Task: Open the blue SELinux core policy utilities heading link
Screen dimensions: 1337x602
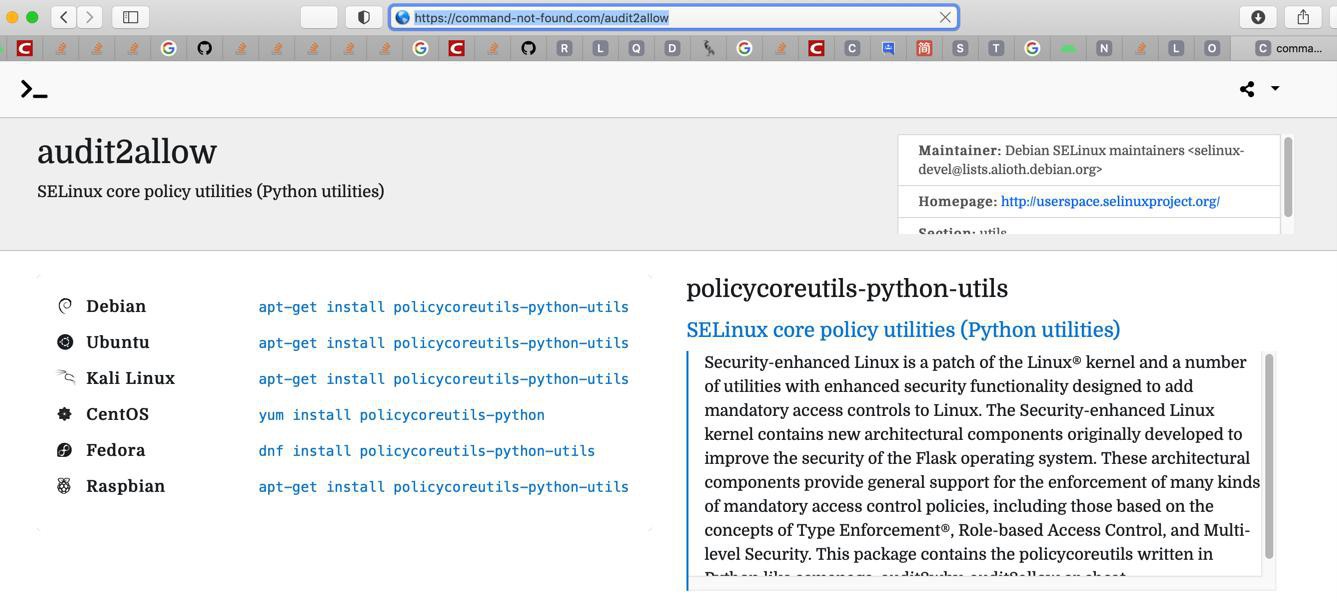Action: pyautogui.click(x=903, y=330)
